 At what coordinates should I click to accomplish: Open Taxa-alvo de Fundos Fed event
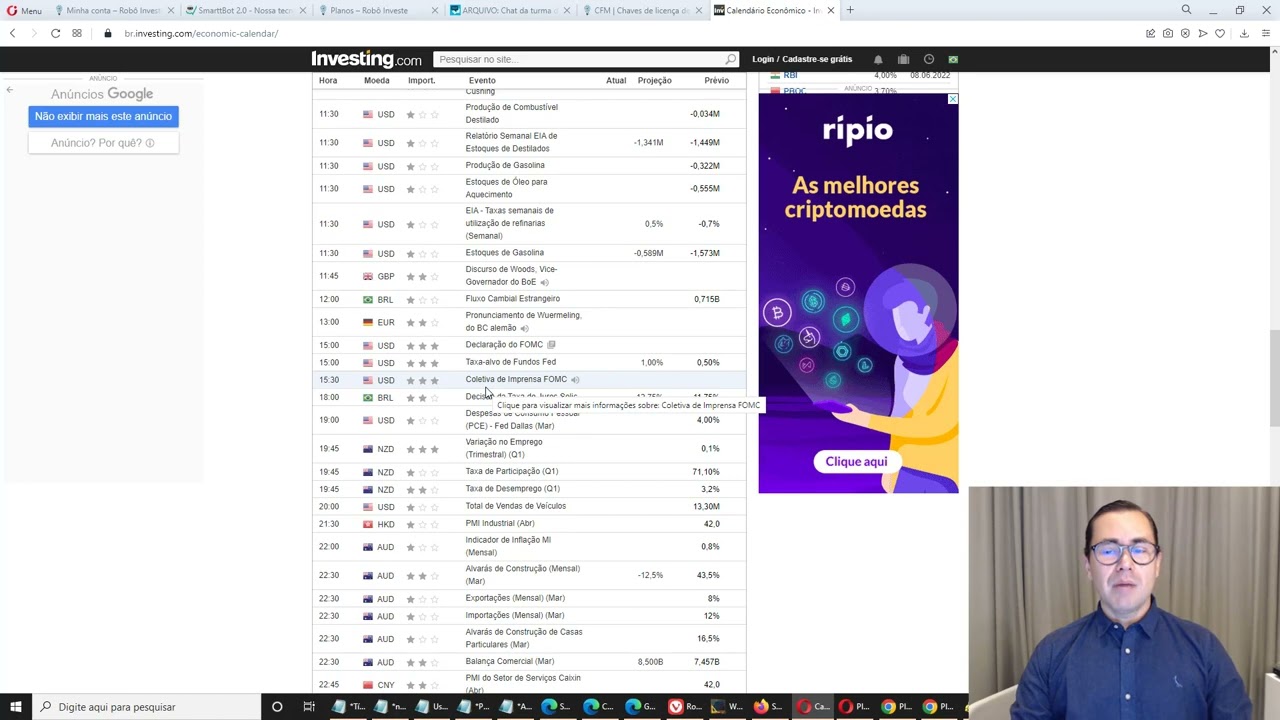(510, 362)
